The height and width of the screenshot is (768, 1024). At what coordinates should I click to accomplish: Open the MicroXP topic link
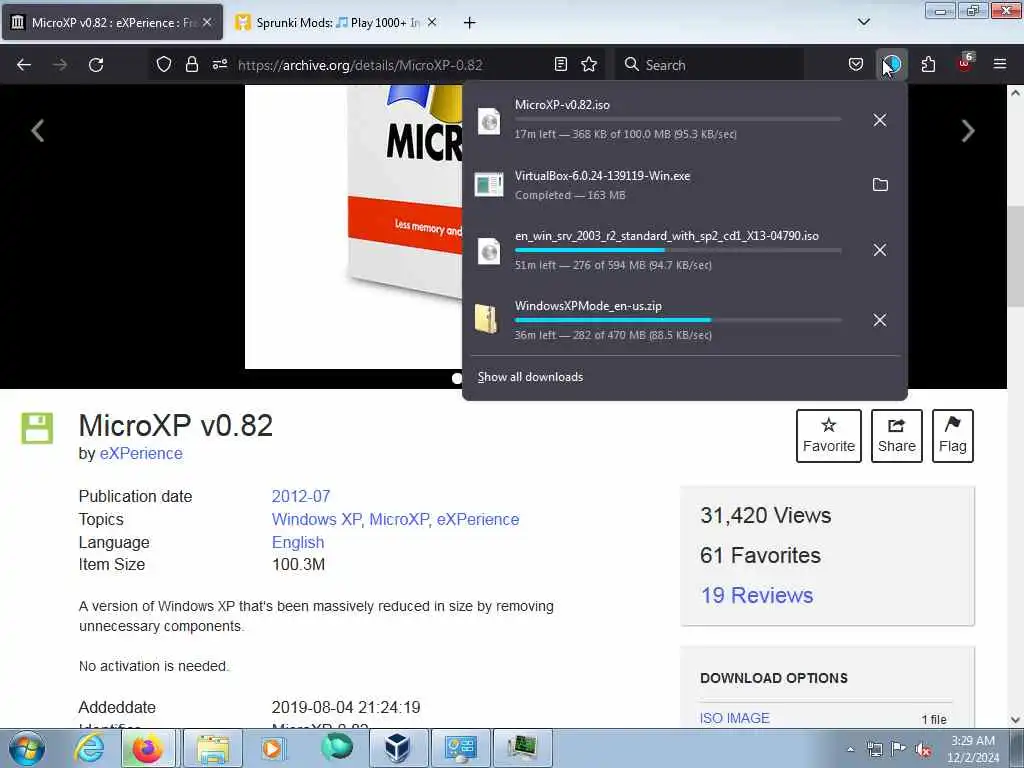399,519
